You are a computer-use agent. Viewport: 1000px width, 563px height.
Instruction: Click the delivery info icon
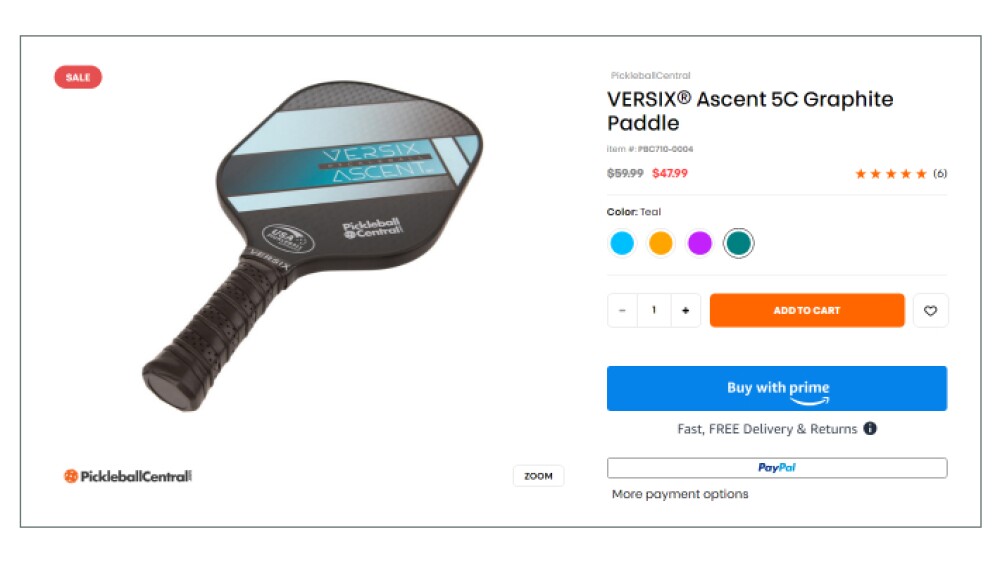coord(870,428)
